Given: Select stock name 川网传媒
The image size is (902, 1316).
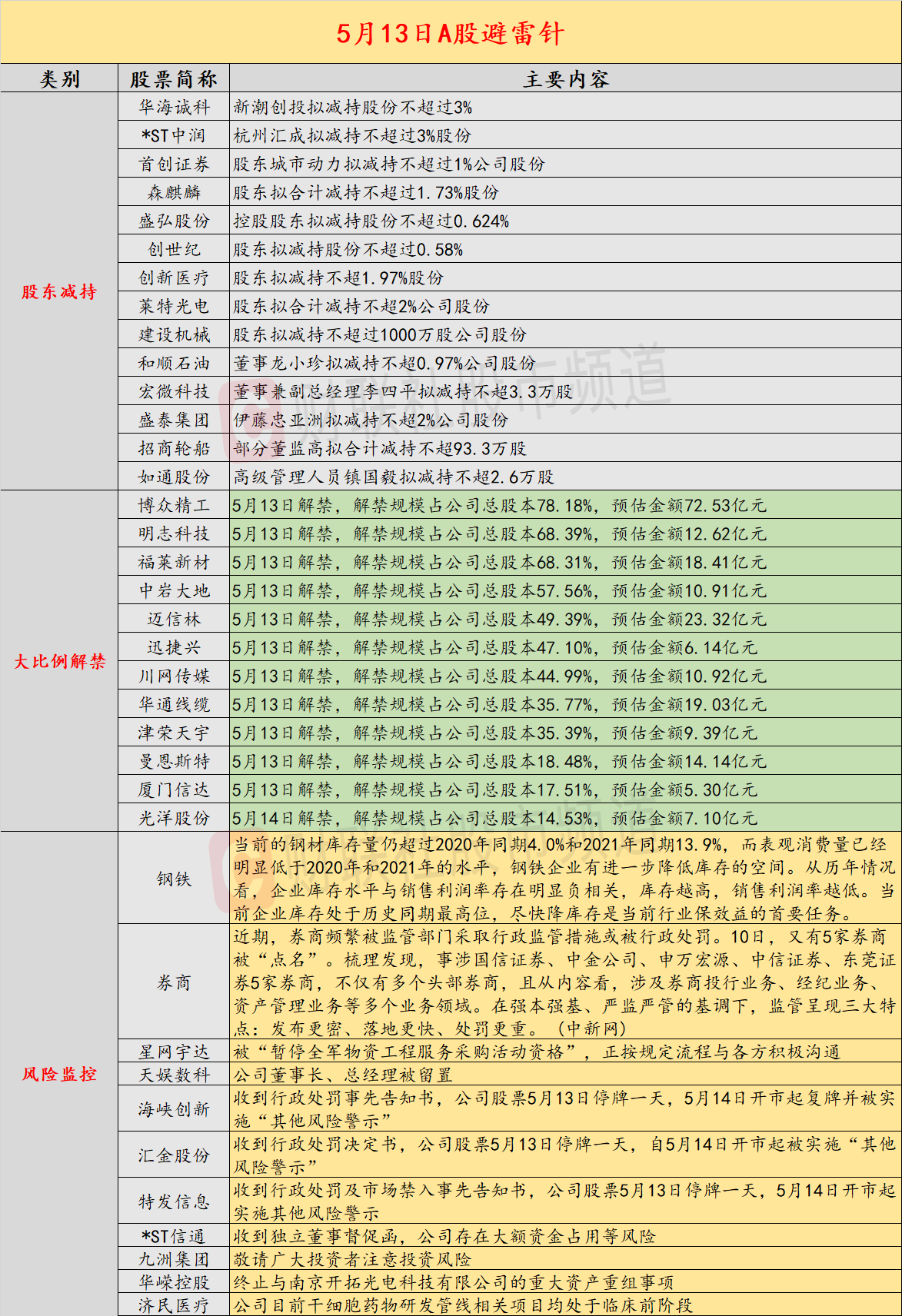Looking at the screenshot, I should click(x=174, y=676).
